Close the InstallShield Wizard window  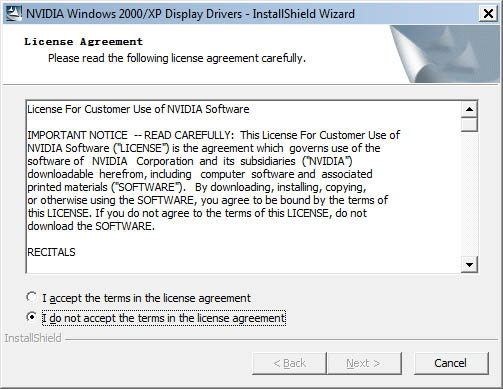pyautogui.click(x=488, y=14)
